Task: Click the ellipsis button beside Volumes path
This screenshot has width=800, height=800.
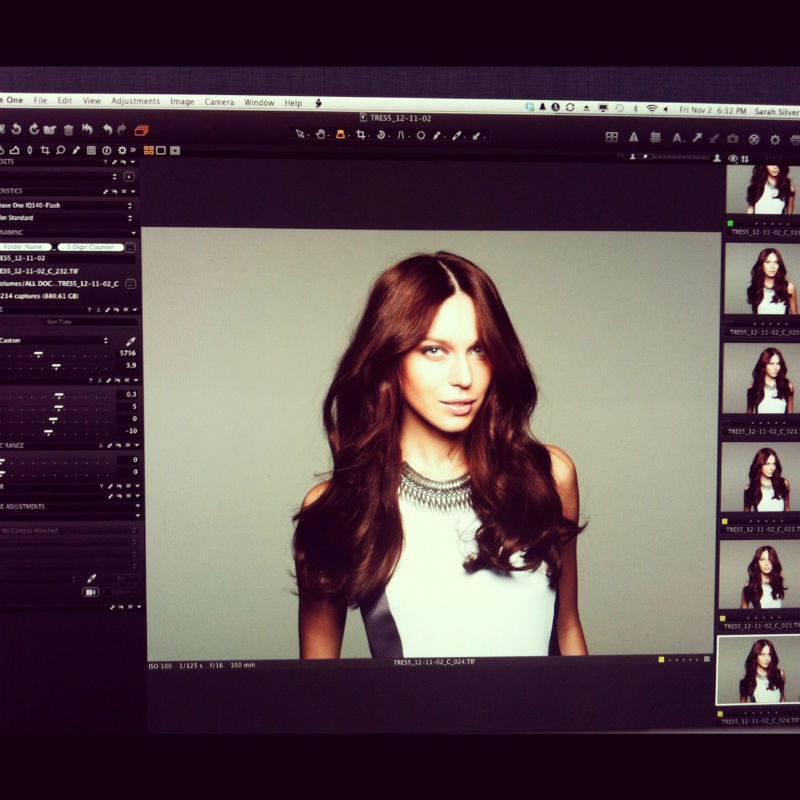Action: click(131, 284)
